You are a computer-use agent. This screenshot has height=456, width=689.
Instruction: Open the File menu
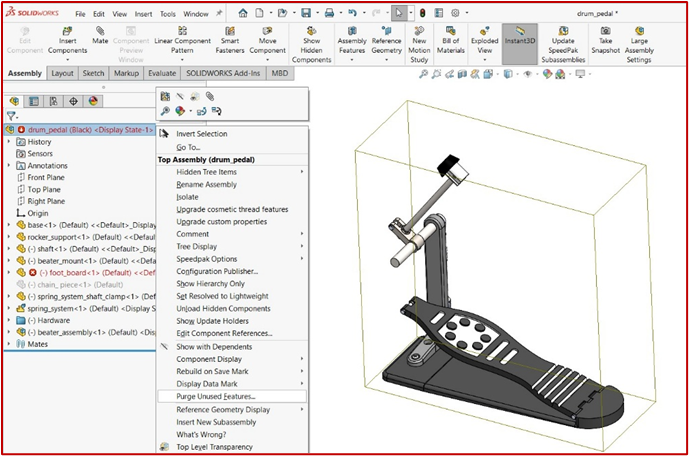(80, 14)
